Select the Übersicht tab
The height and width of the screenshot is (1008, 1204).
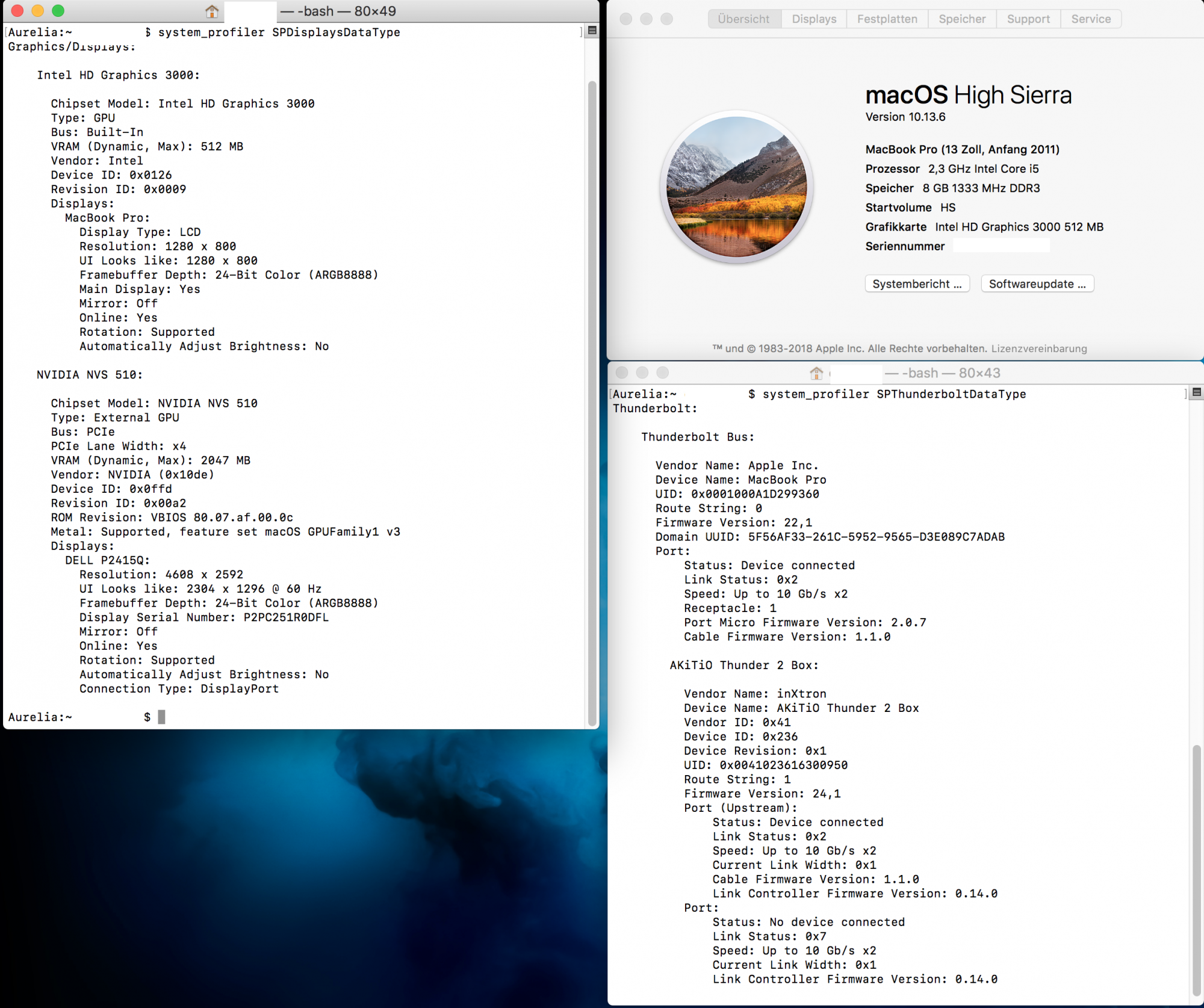pyautogui.click(x=743, y=19)
